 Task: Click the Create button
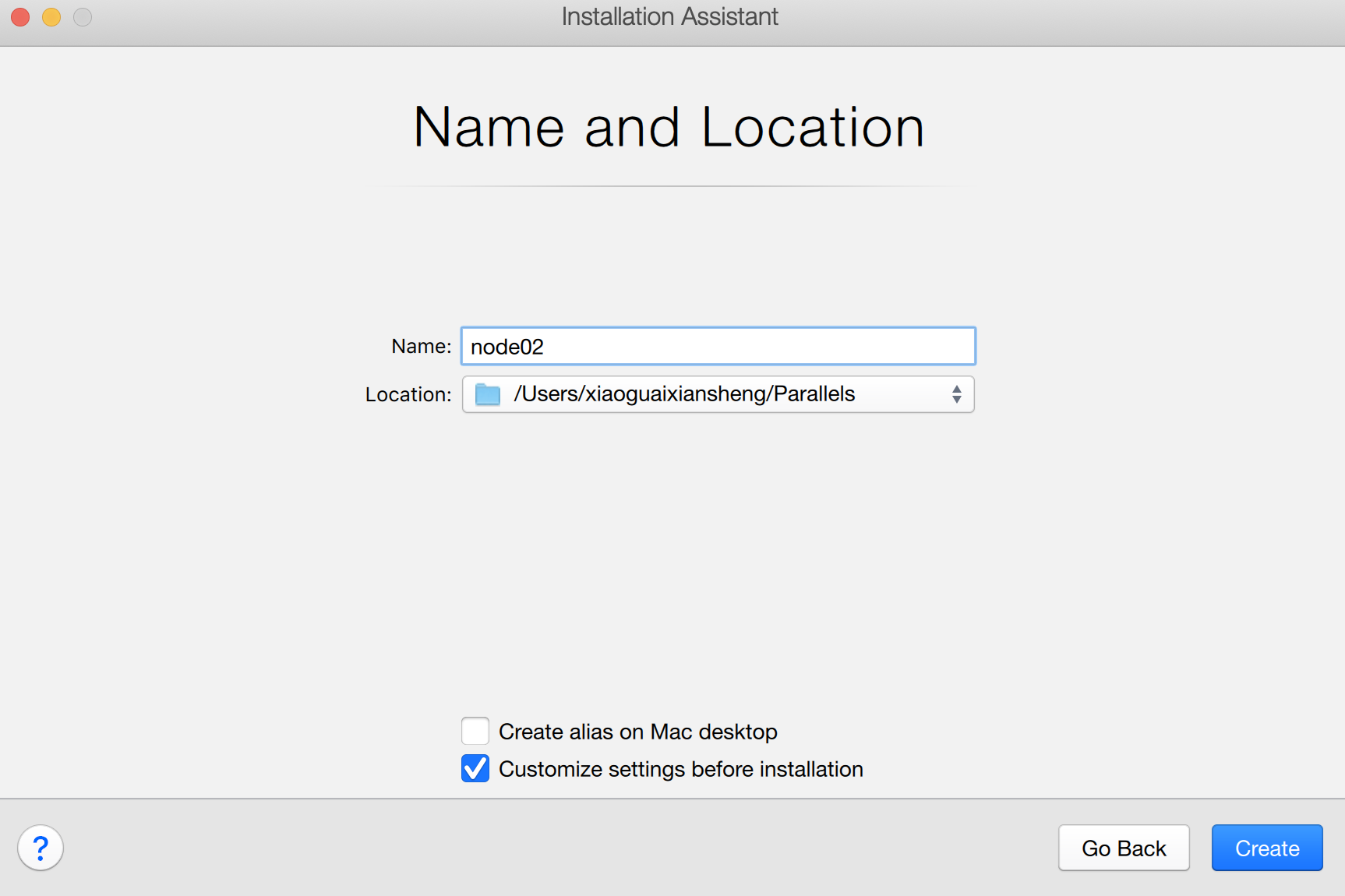(1267, 848)
